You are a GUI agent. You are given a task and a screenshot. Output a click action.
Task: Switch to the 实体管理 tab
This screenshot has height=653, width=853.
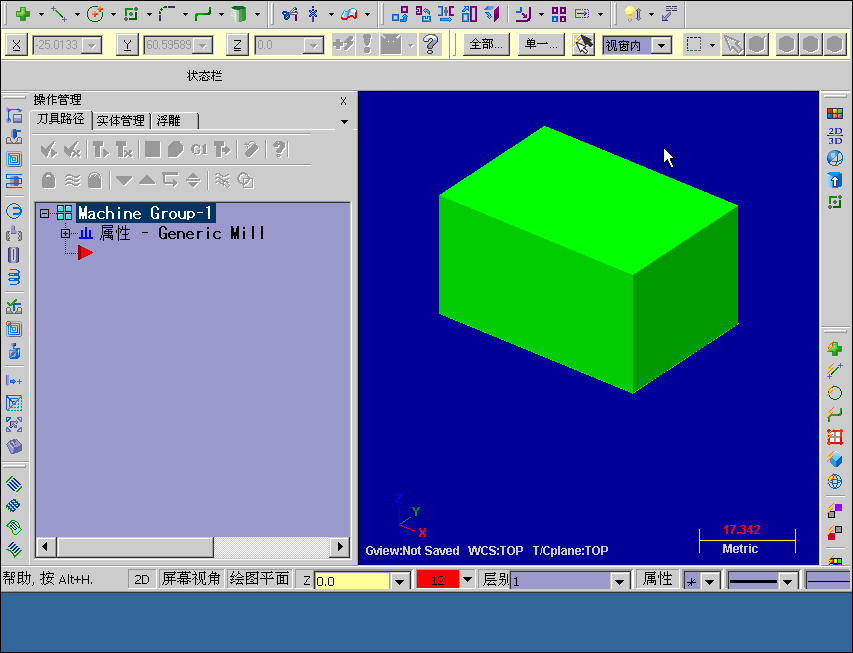tap(120, 120)
